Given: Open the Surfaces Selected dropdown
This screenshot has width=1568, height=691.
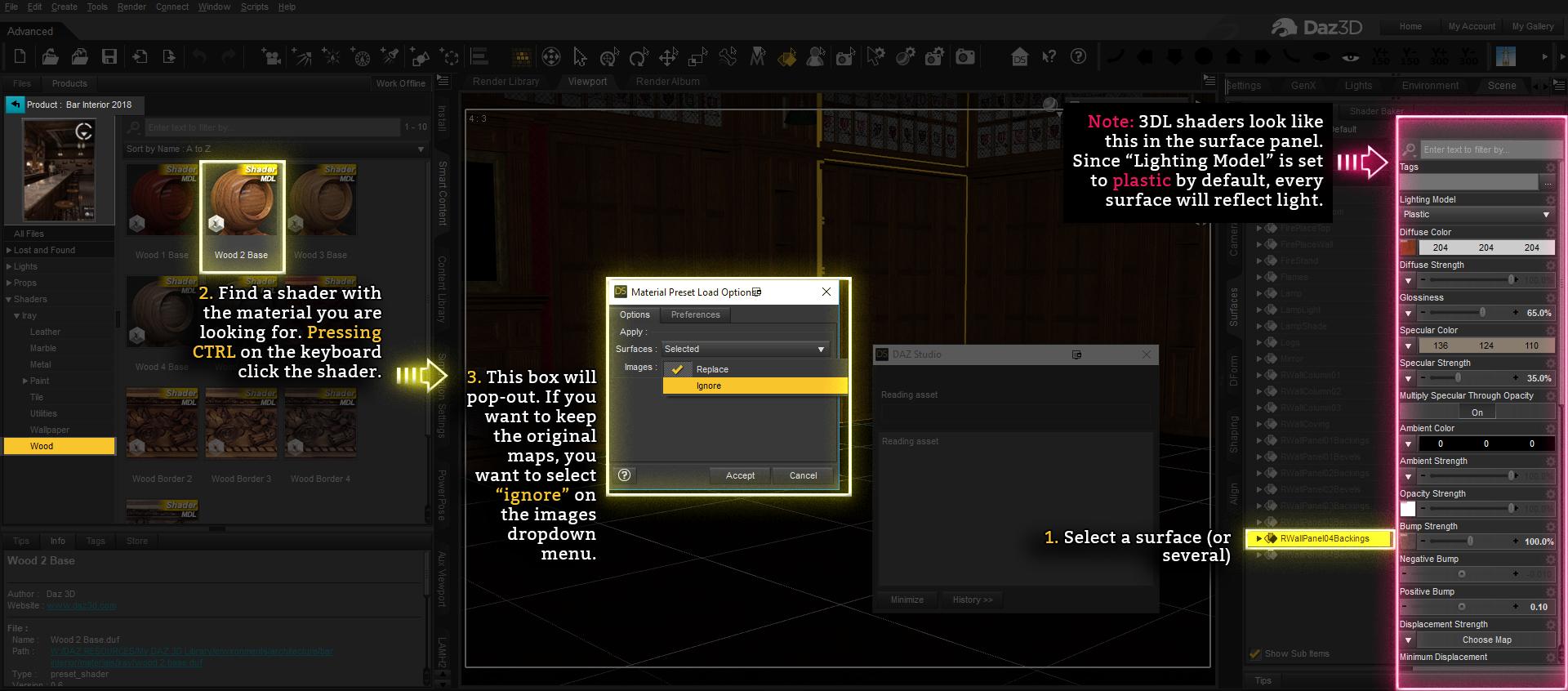Looking at the screenshot, I should [745, 349].
